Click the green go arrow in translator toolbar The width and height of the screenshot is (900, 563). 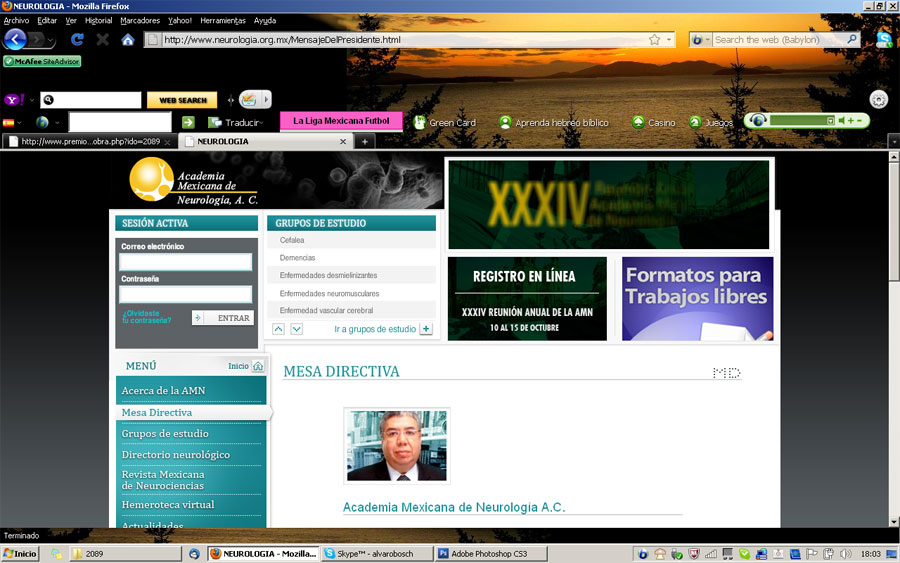188,122
